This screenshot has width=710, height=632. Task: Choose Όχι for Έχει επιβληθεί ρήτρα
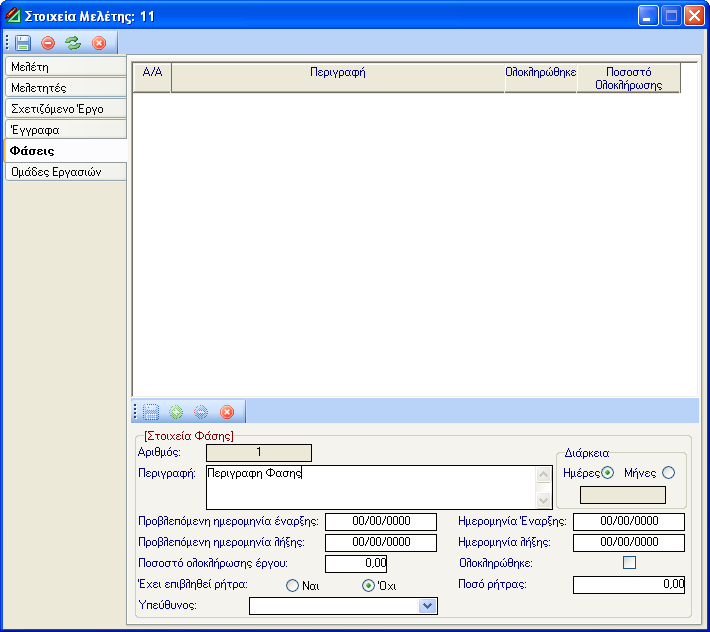pyautogui.click(x=368, y=585)
